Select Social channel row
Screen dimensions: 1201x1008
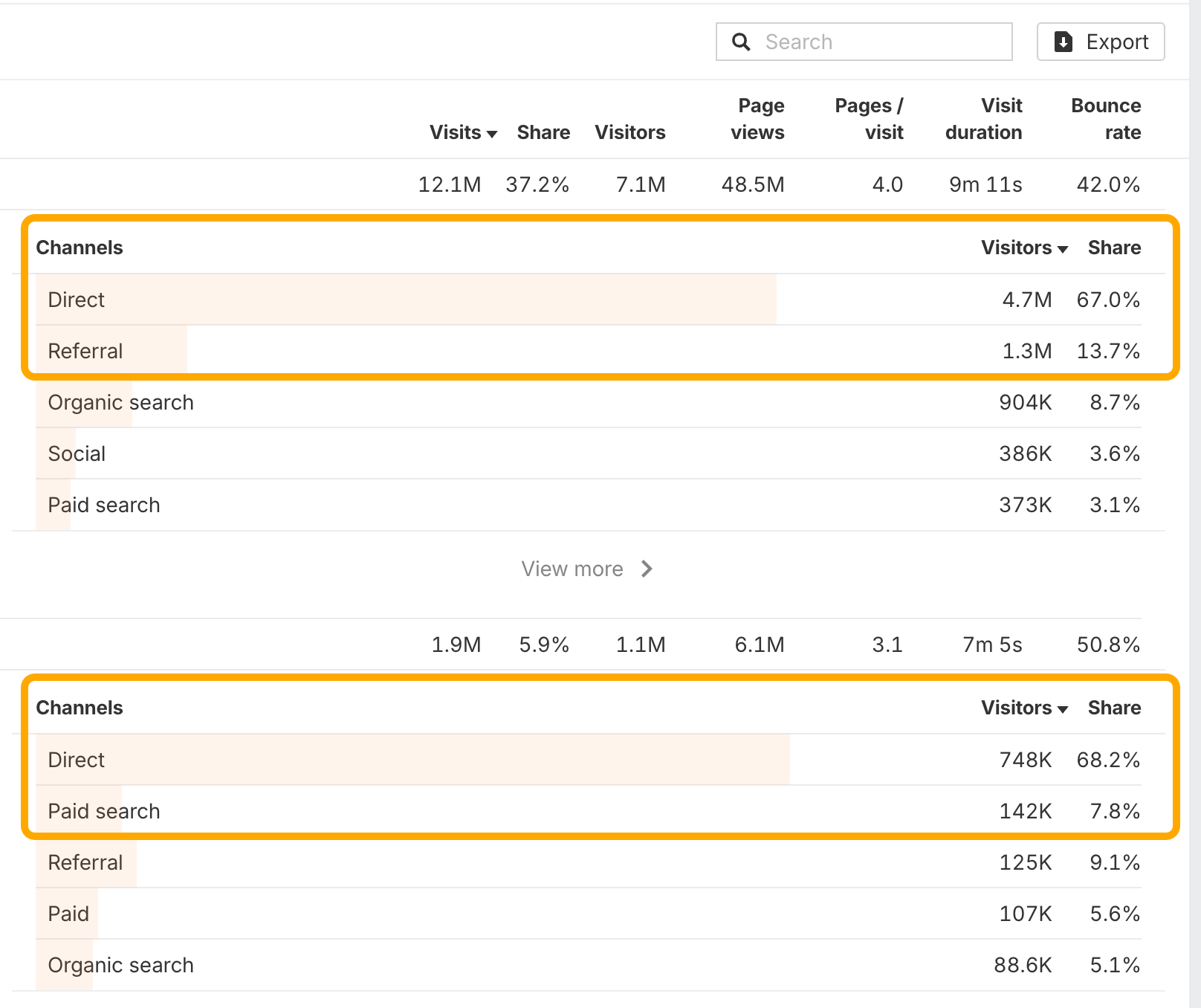pos(589,453)
